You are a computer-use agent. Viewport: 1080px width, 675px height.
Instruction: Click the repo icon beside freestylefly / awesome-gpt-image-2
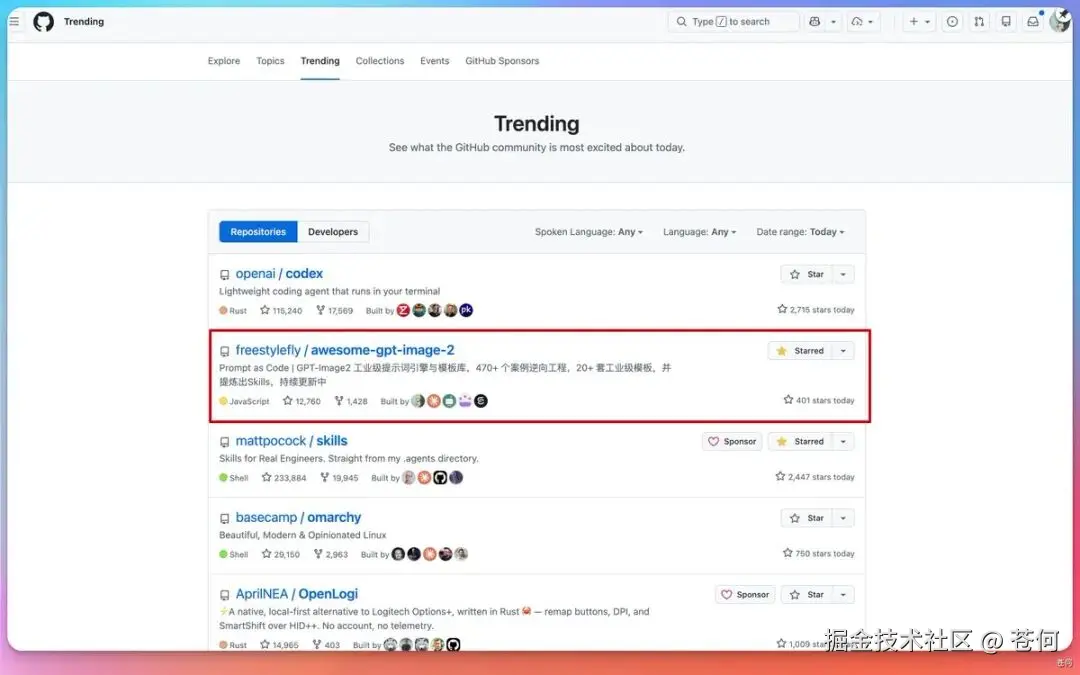point(225,351)
